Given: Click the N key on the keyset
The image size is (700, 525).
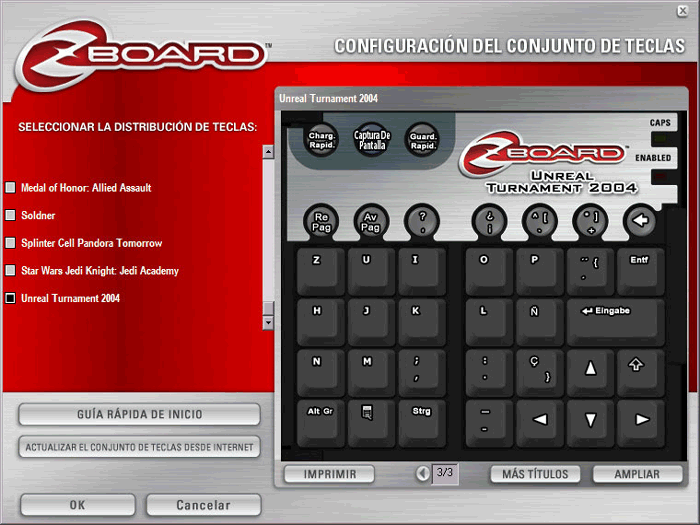Looking at the screenshot, I should tap(321, 372).
